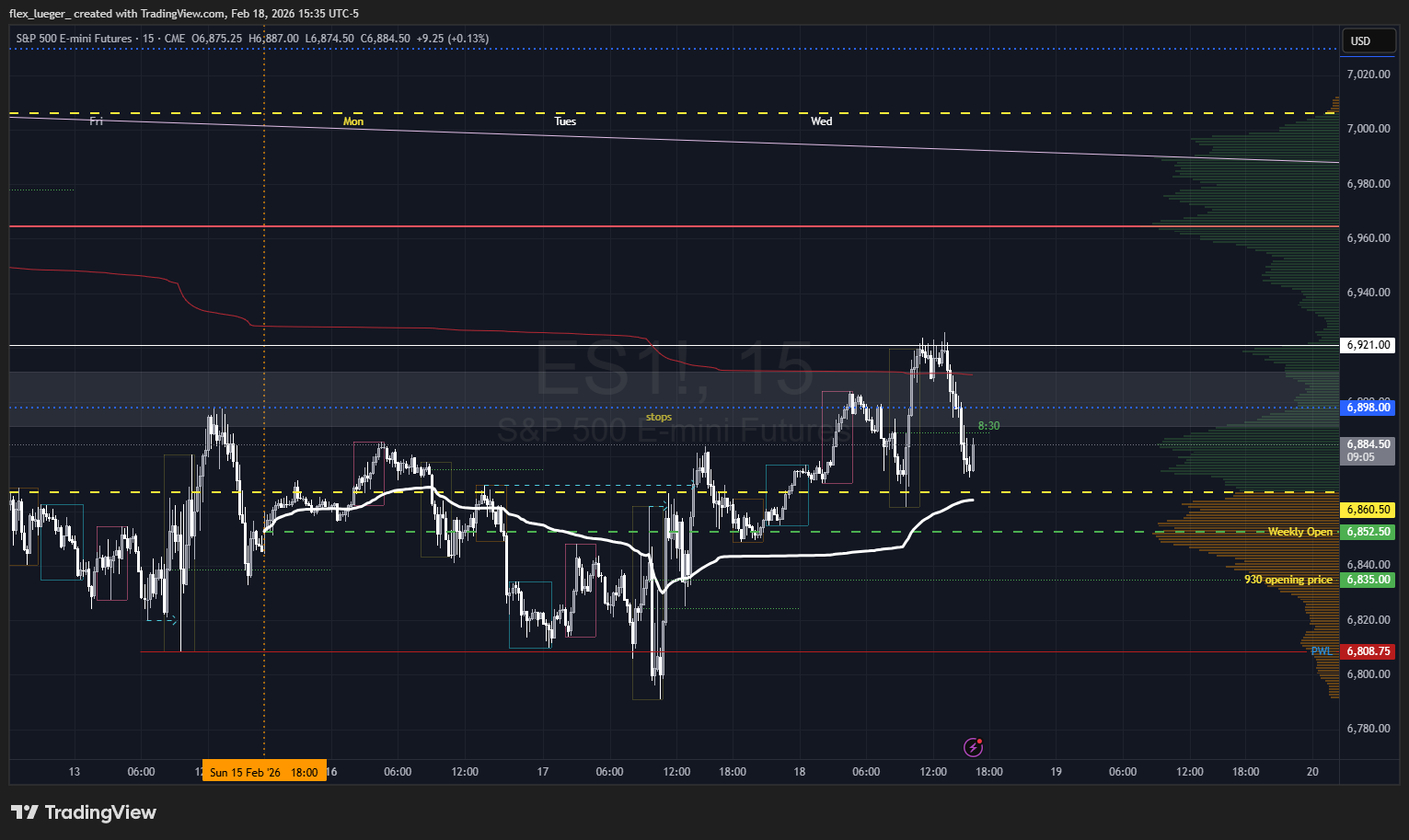Click the purple lightning bolt event icon
Image resolution: width=1409 pixels, height=840 pixels.
(973, 747)
